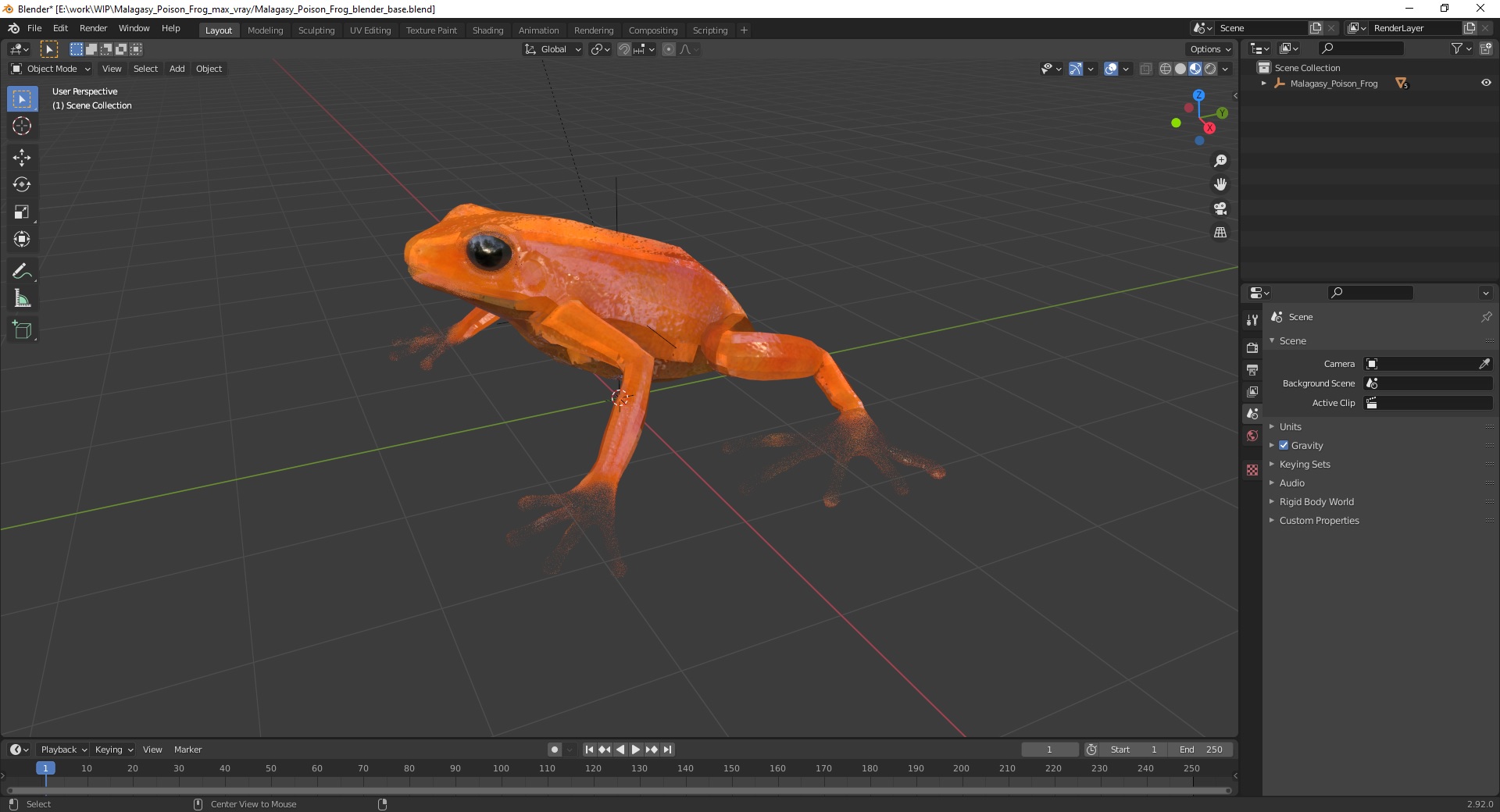Toggle camera view gizmo icon
The image size is (1500, 812).
tap(1220, 208)
